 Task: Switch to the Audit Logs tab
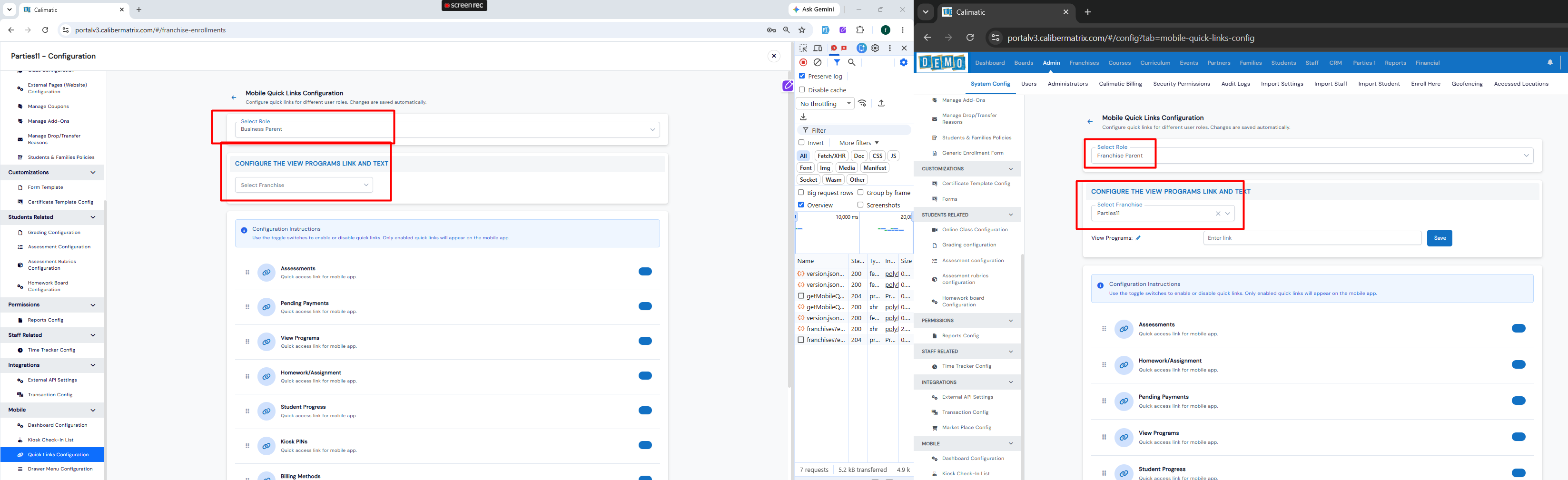1235,84
